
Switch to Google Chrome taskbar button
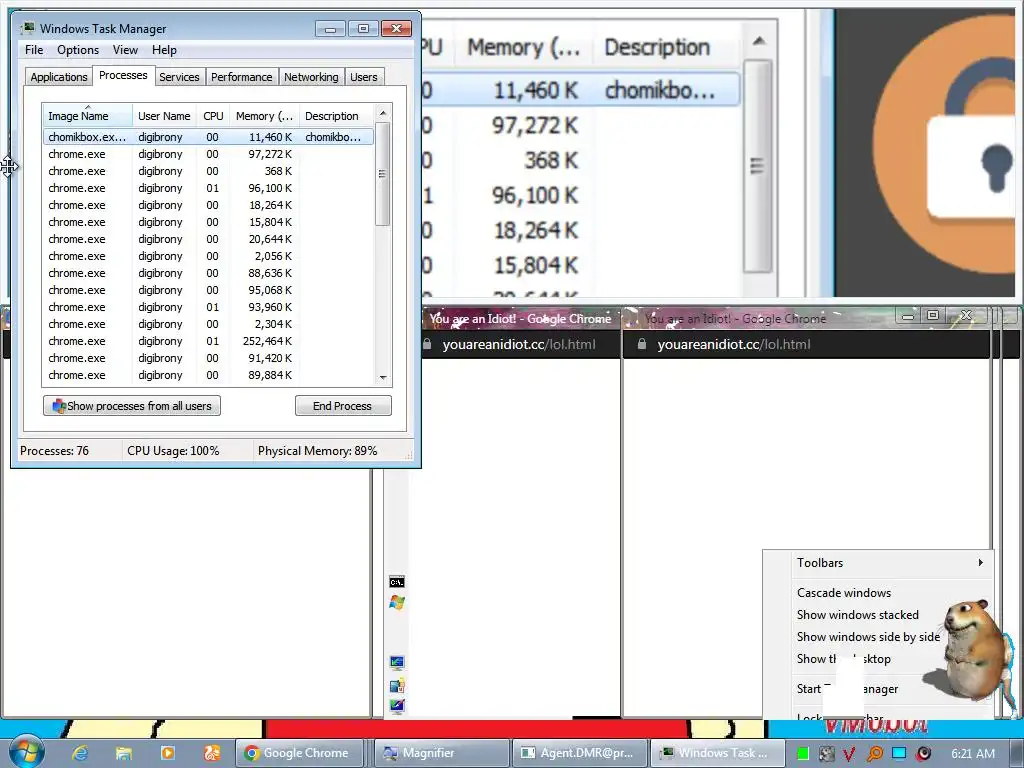[299, 753]
